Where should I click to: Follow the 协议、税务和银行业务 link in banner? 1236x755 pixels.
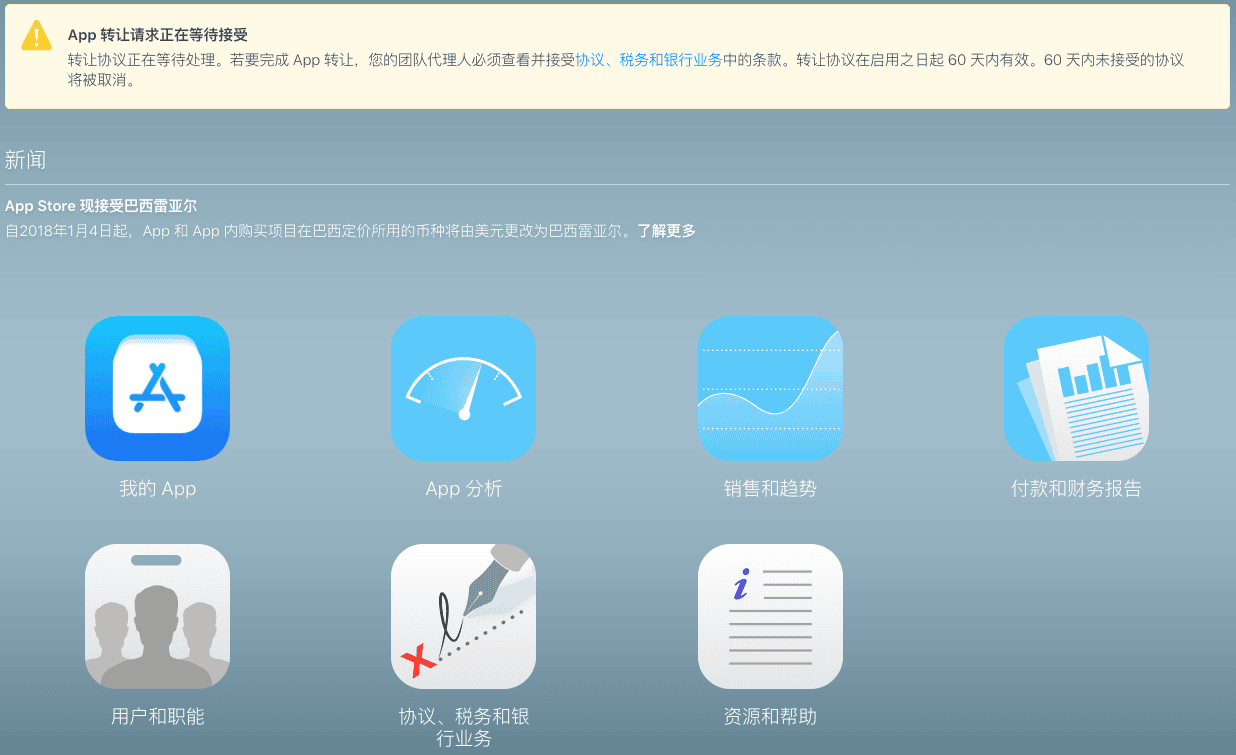click(649, 60)
